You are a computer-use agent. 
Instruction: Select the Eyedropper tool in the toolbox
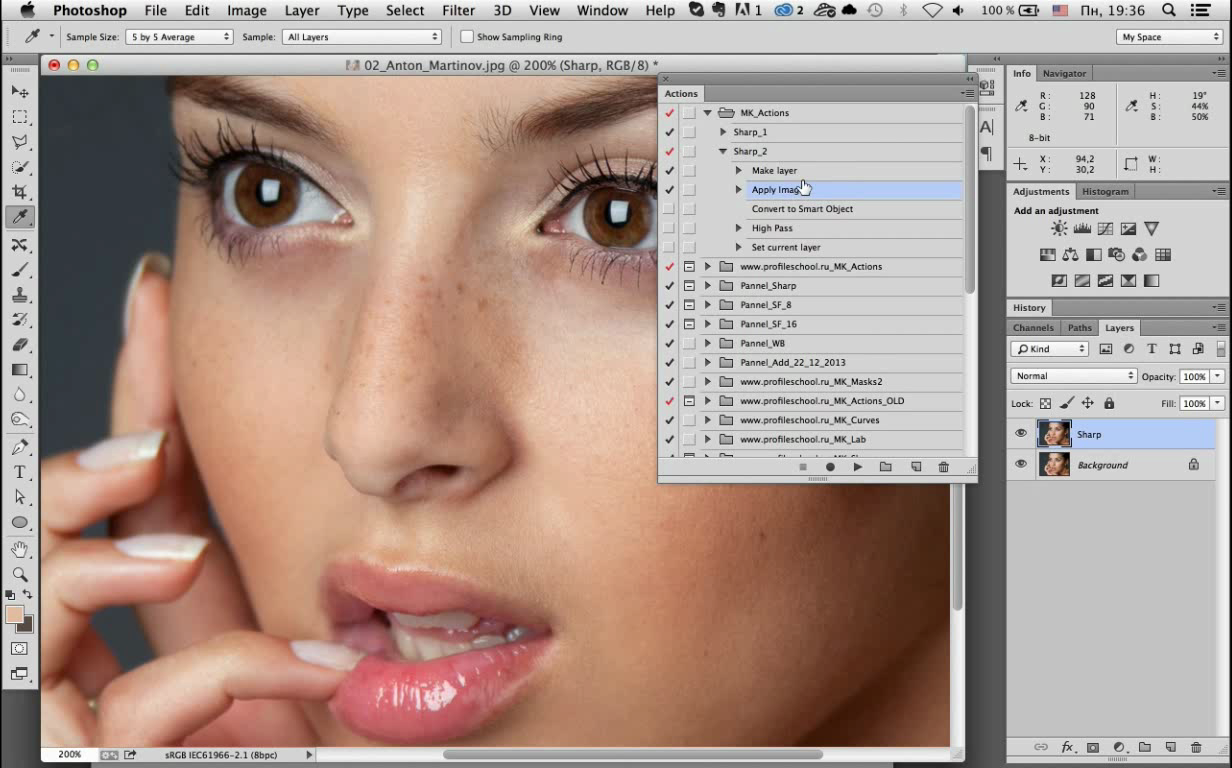tap(19, 217)
